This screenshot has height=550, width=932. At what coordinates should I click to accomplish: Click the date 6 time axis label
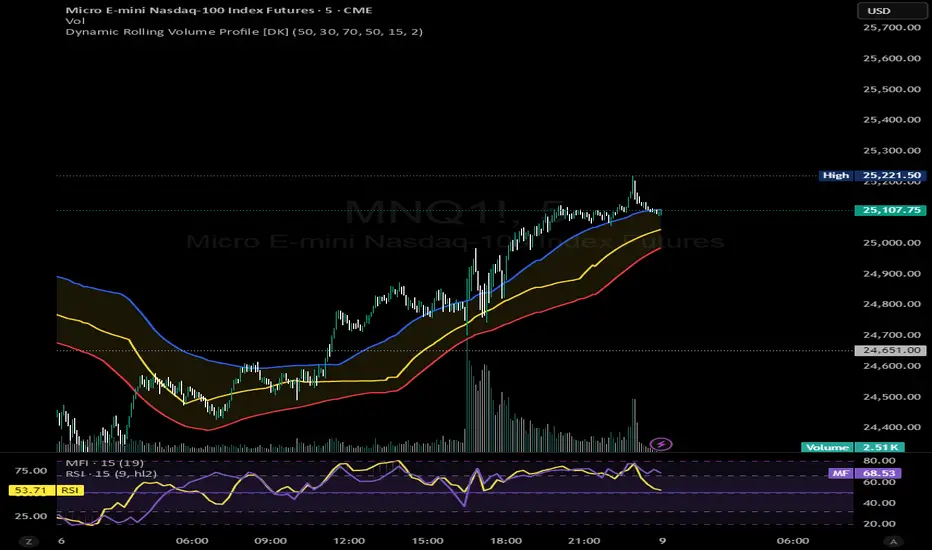(x=61, y=541)
